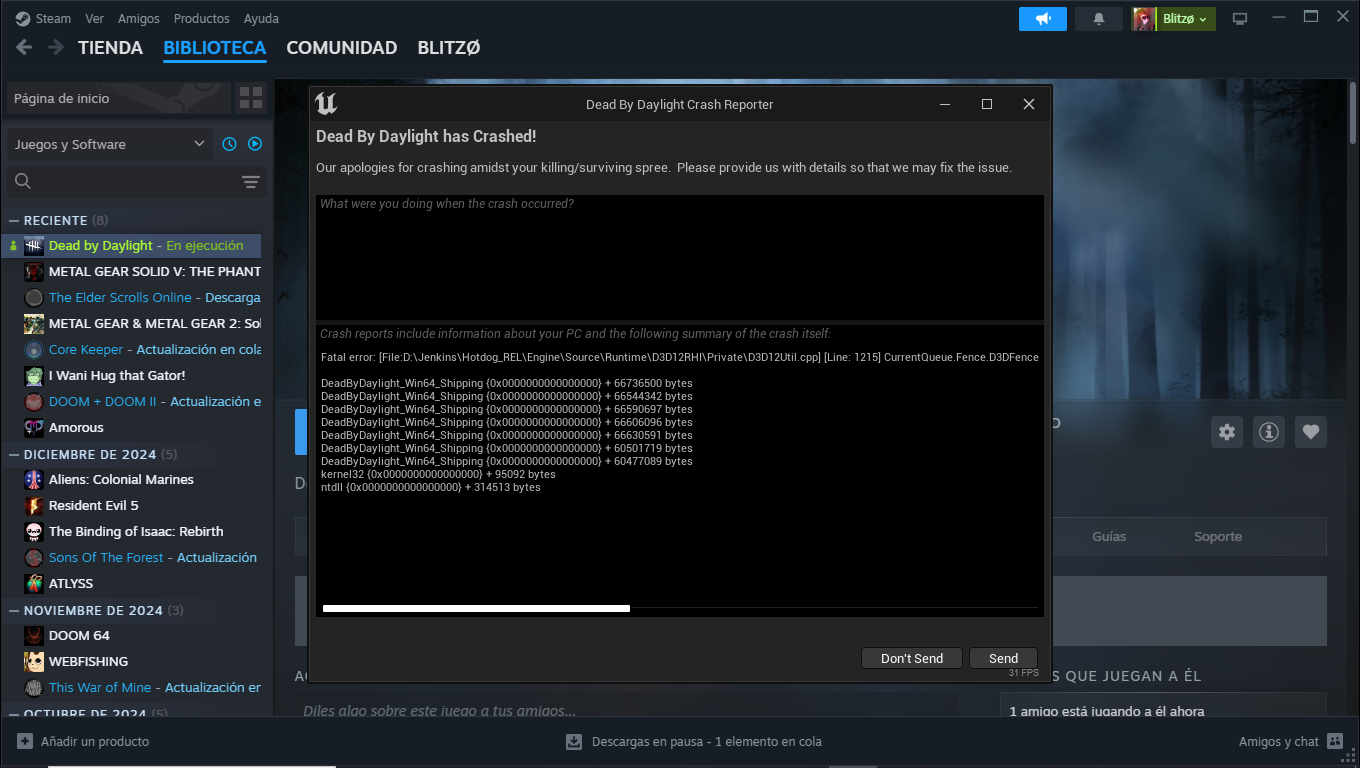
Task: Click the Steam back navigation arrow
Action: click(24, 47)
